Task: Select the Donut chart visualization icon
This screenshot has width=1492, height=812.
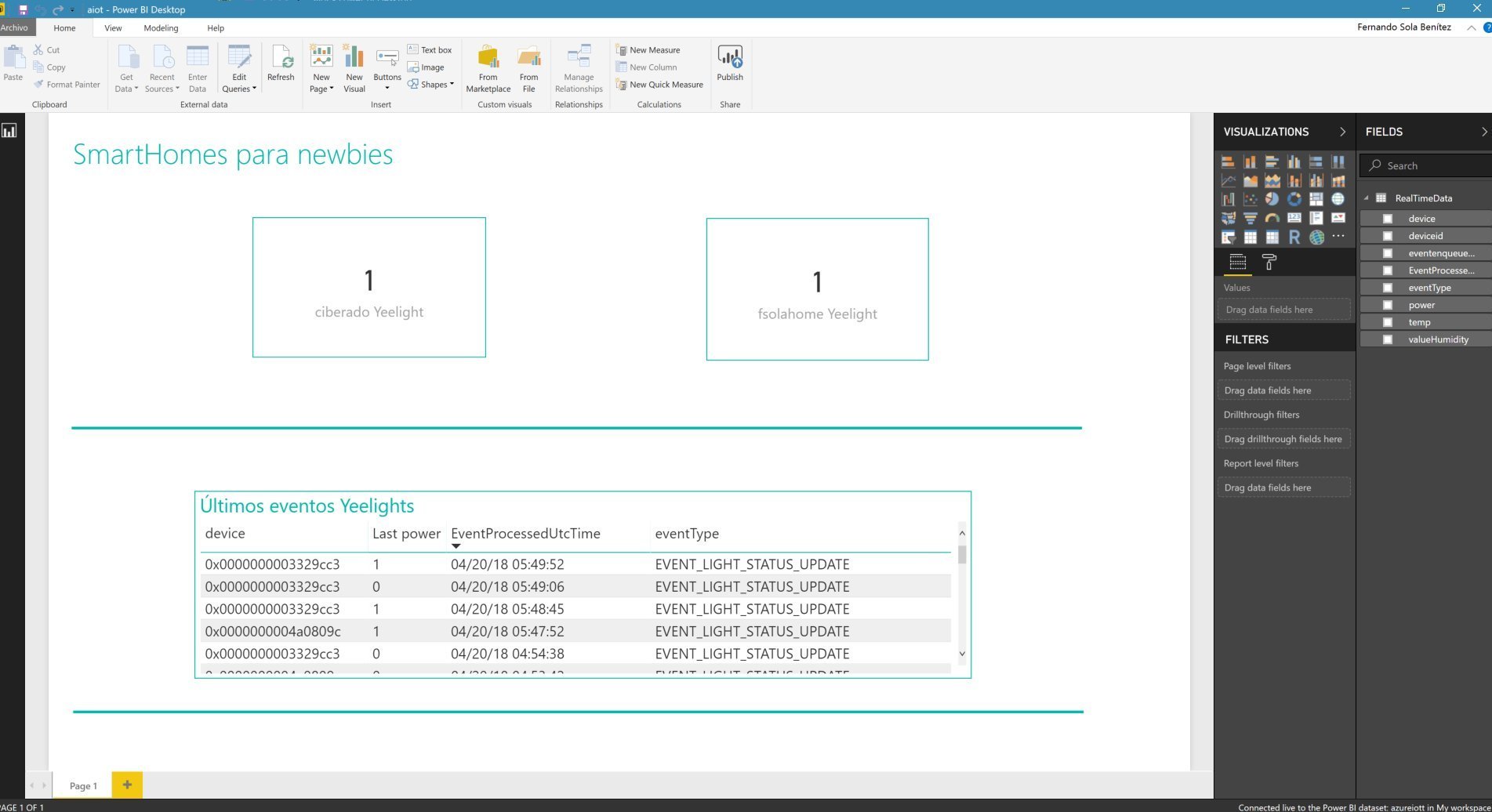Action: tap(1294, 199)
